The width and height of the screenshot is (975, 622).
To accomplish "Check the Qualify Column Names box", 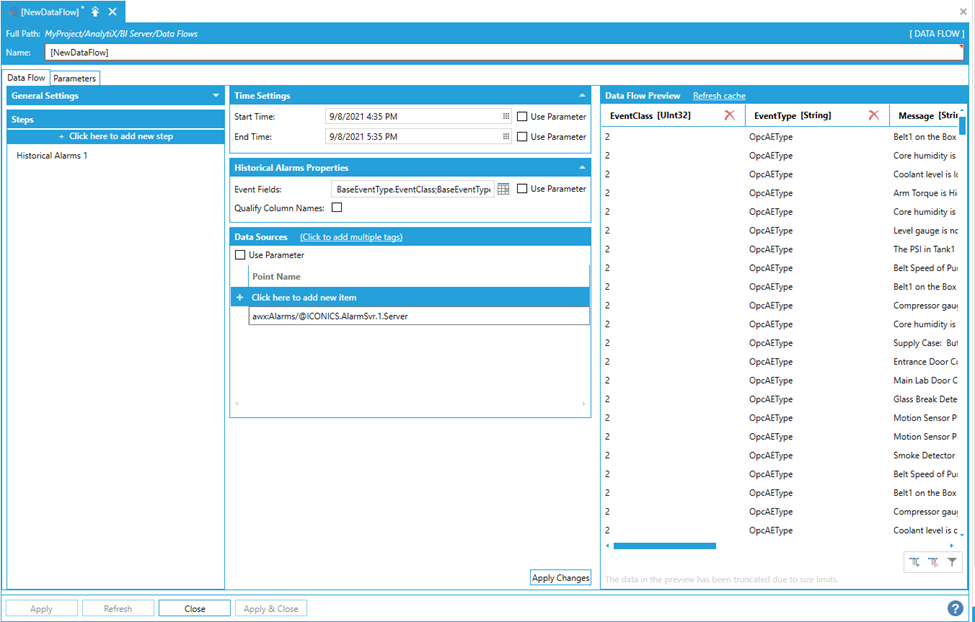I will click(337, 208).
